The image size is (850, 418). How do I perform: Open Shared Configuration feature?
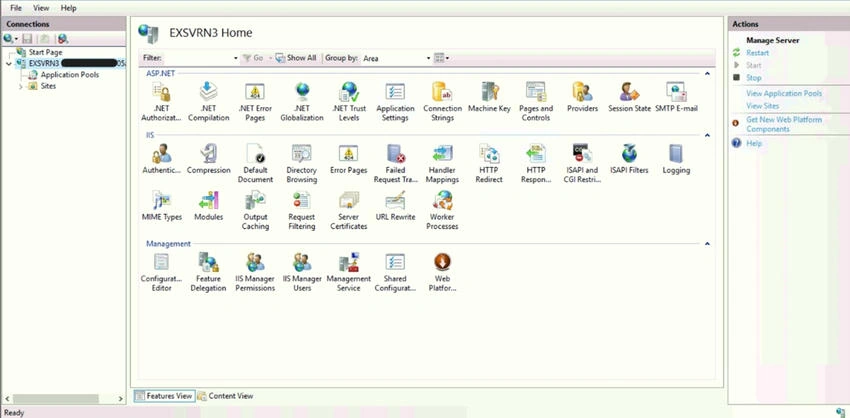pos(395,272)
